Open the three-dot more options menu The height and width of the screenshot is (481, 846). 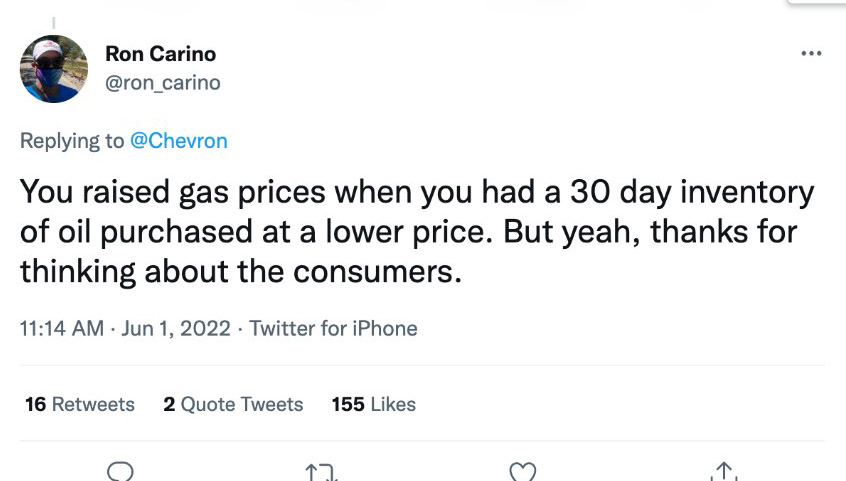[810, 53]
